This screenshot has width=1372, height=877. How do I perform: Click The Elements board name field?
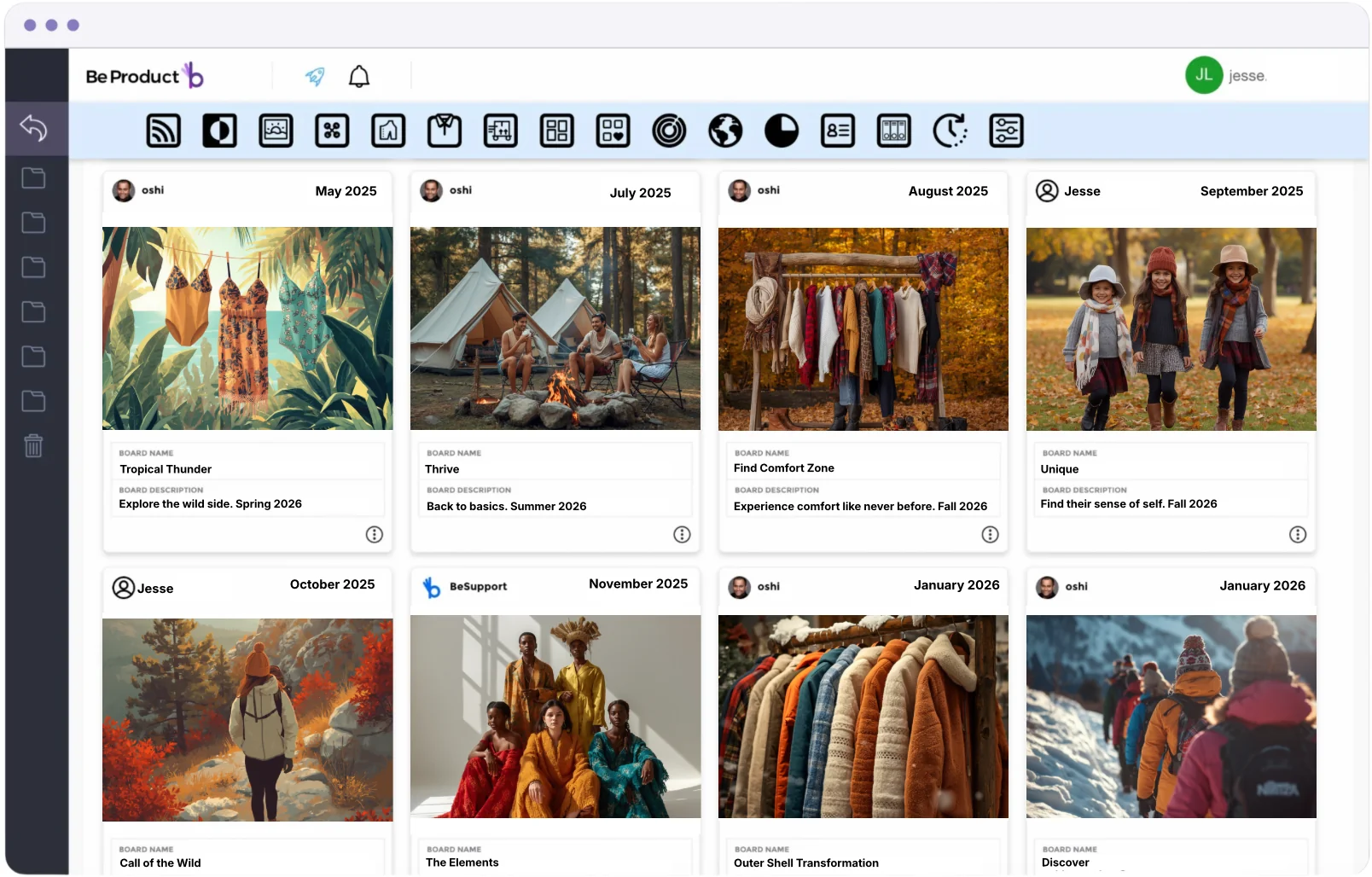[555, 858]
